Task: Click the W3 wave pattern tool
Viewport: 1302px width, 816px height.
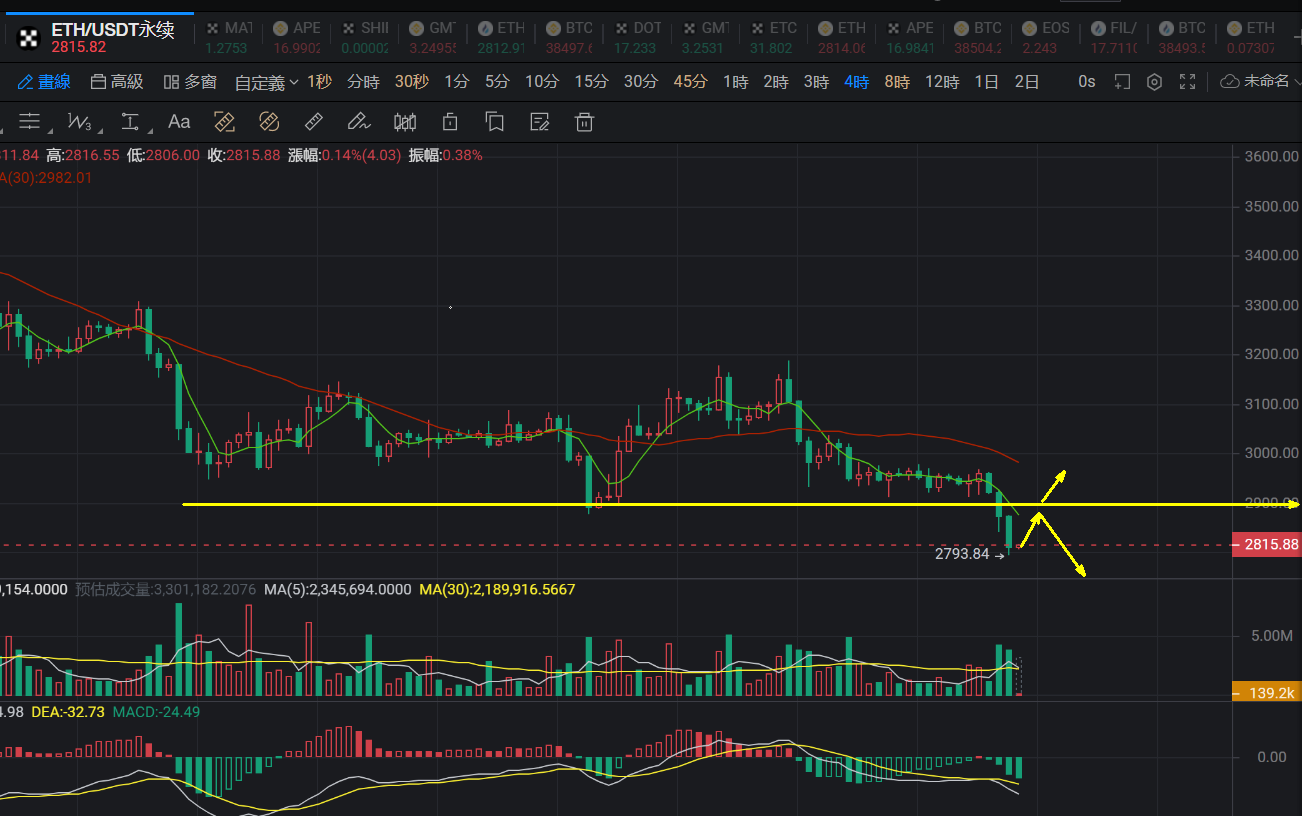Action: pyautogui.click(x=80, y=122)
